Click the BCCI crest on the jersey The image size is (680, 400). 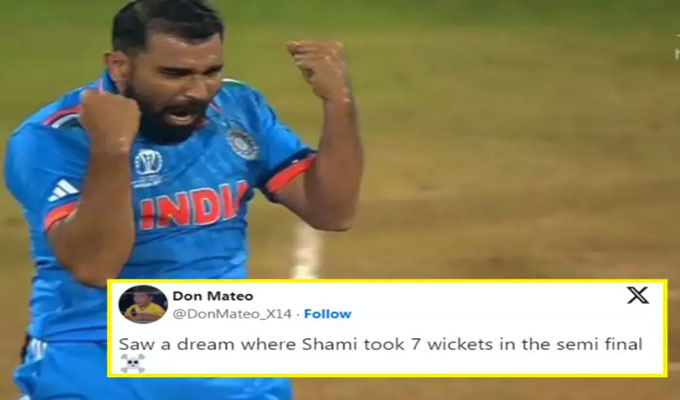pos(243,144)
